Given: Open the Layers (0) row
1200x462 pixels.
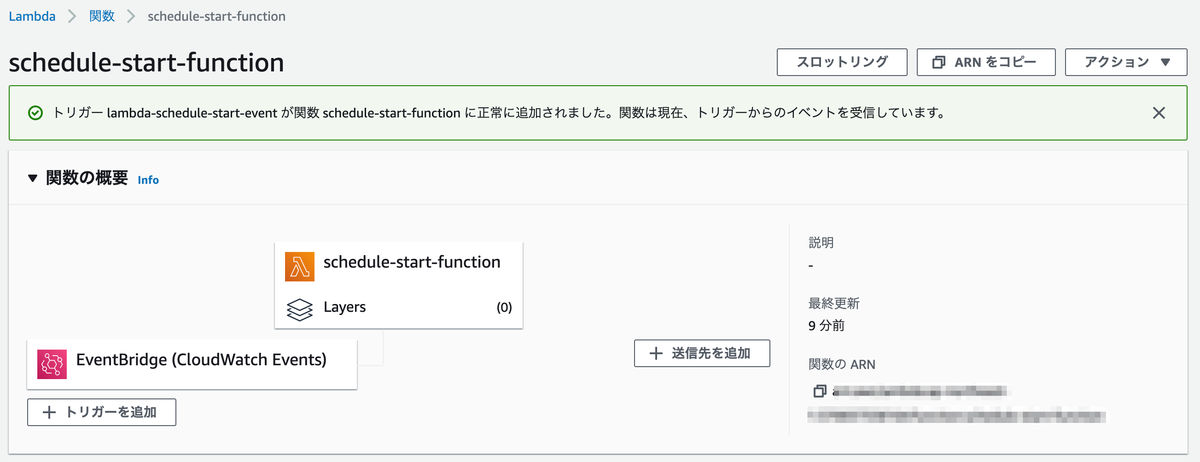Looking at the screenshot, I should tap(399, 307).
